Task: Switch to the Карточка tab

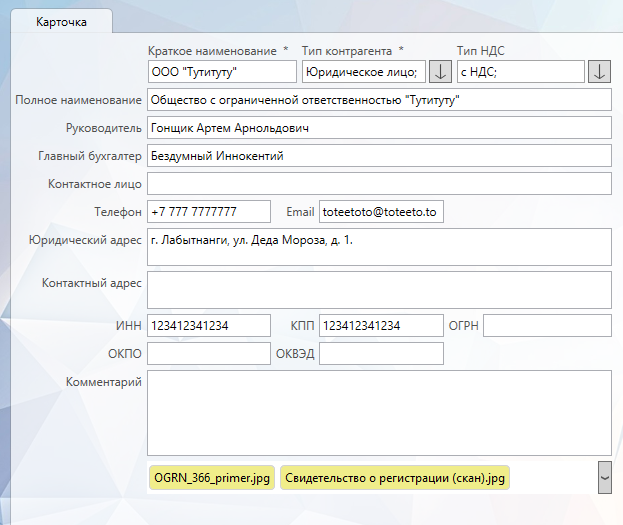Action: tap(61, 23)
